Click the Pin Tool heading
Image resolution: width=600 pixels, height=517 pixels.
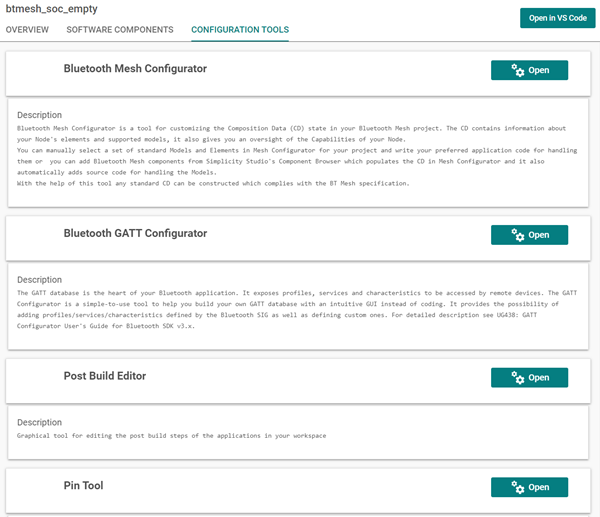[84, 486]
